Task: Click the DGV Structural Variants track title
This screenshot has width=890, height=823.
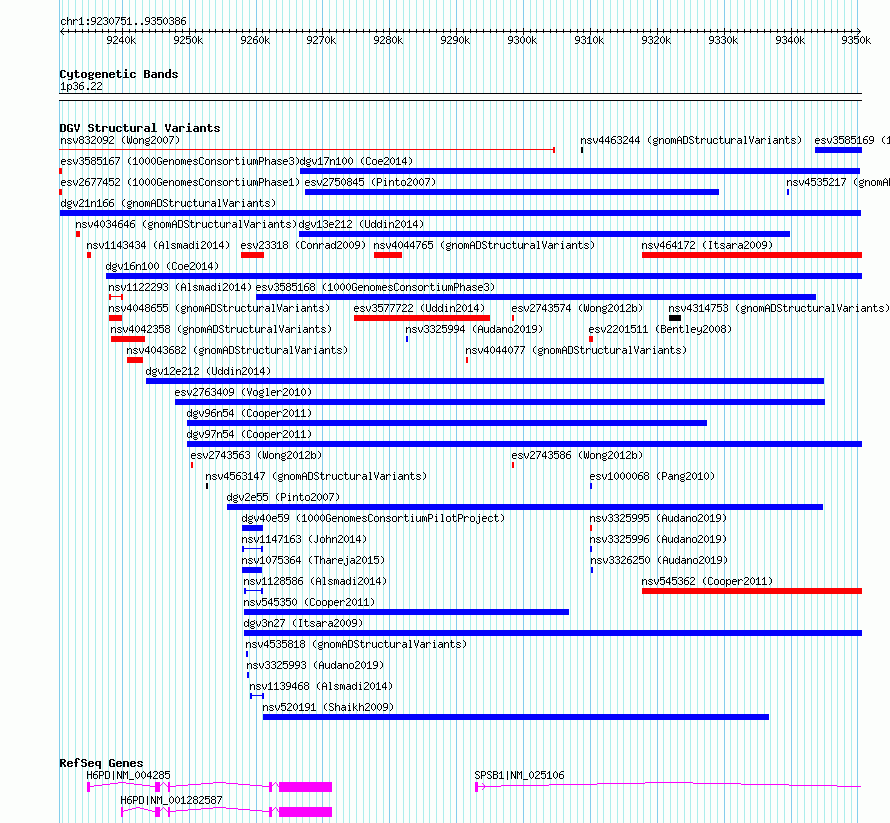Action: tap(140, 128)
